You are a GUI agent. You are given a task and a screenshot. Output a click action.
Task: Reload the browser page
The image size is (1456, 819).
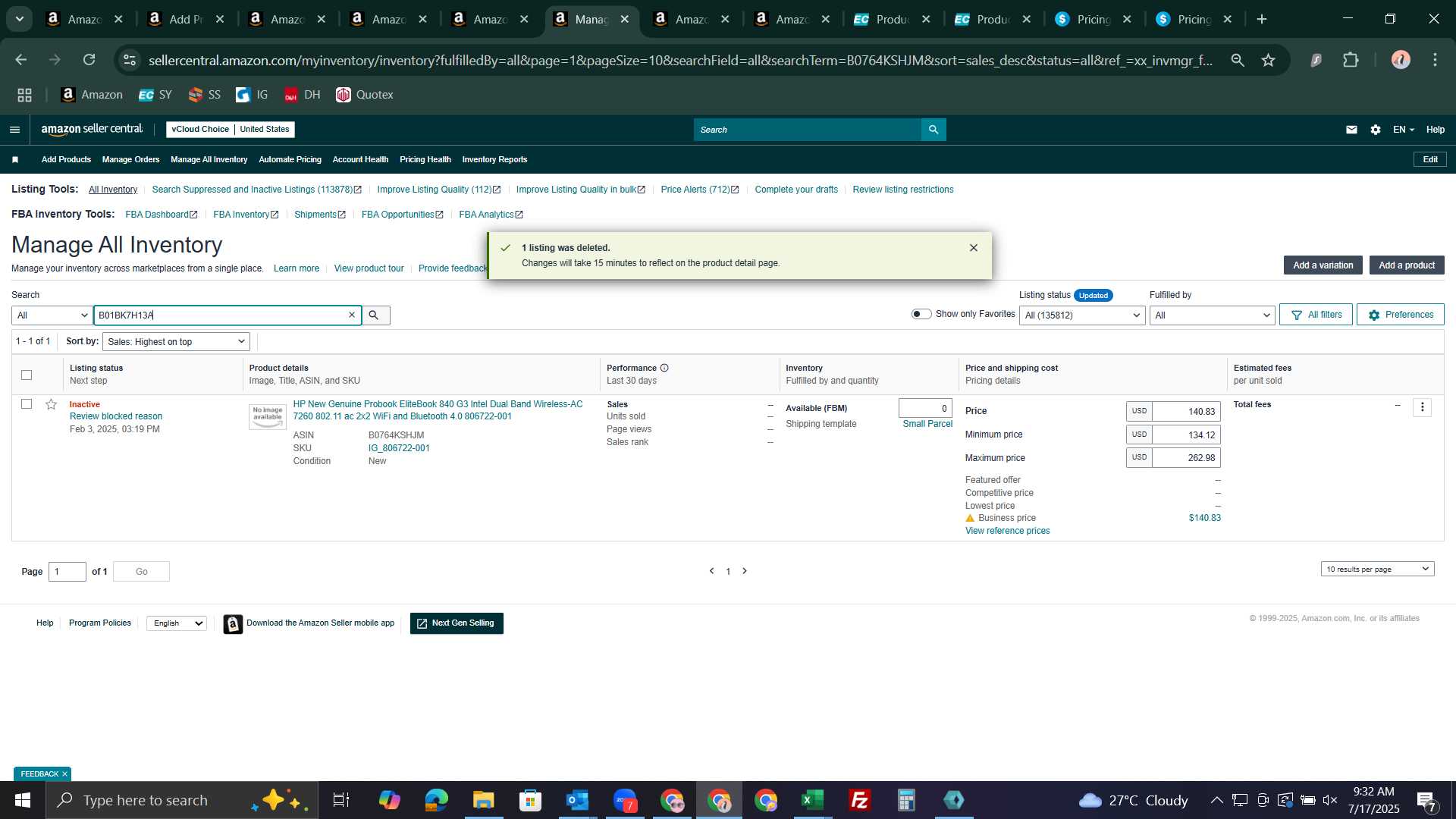[89, 59]
